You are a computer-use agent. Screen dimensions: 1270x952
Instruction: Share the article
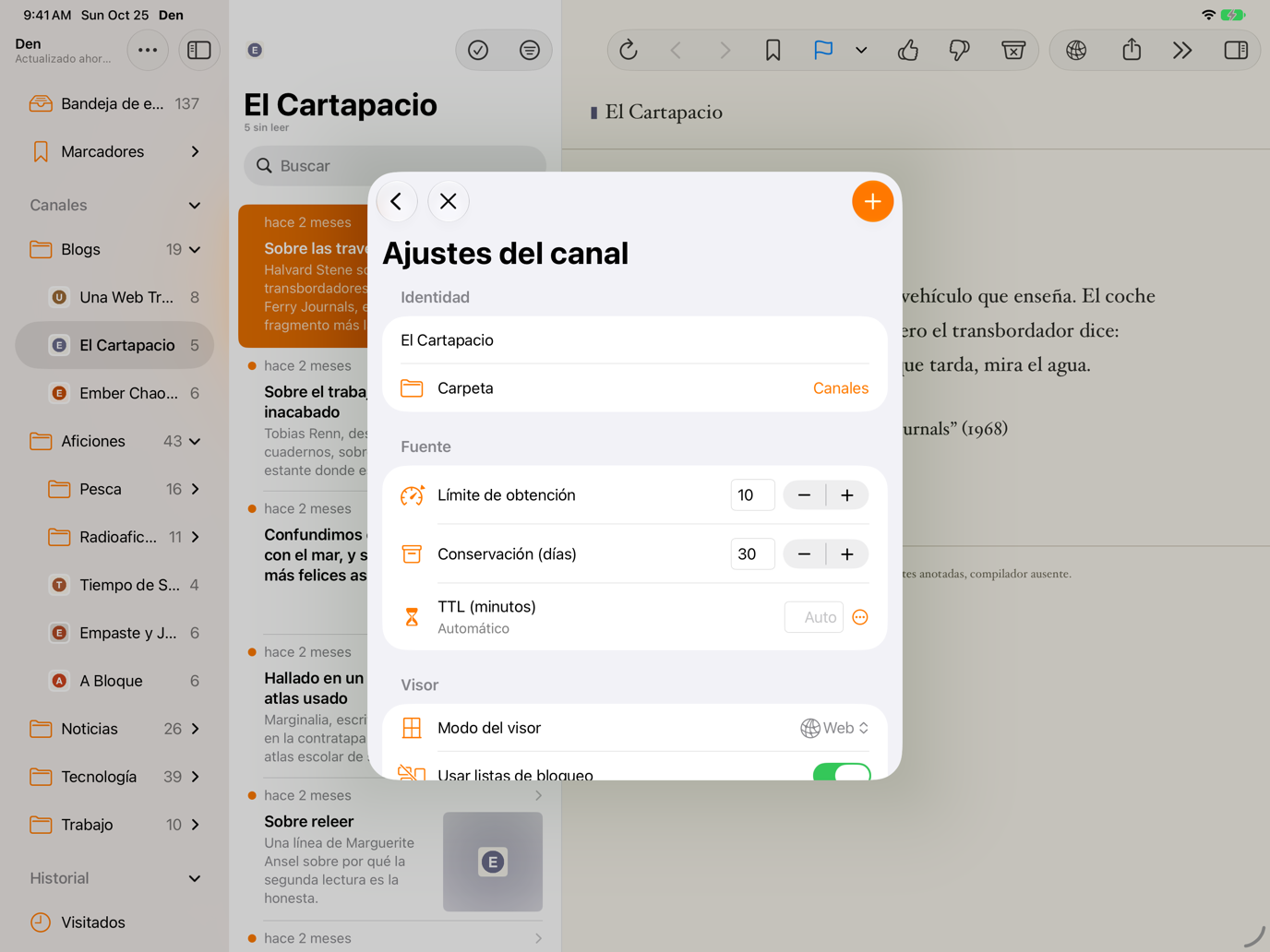click(x=1132, y=50)
